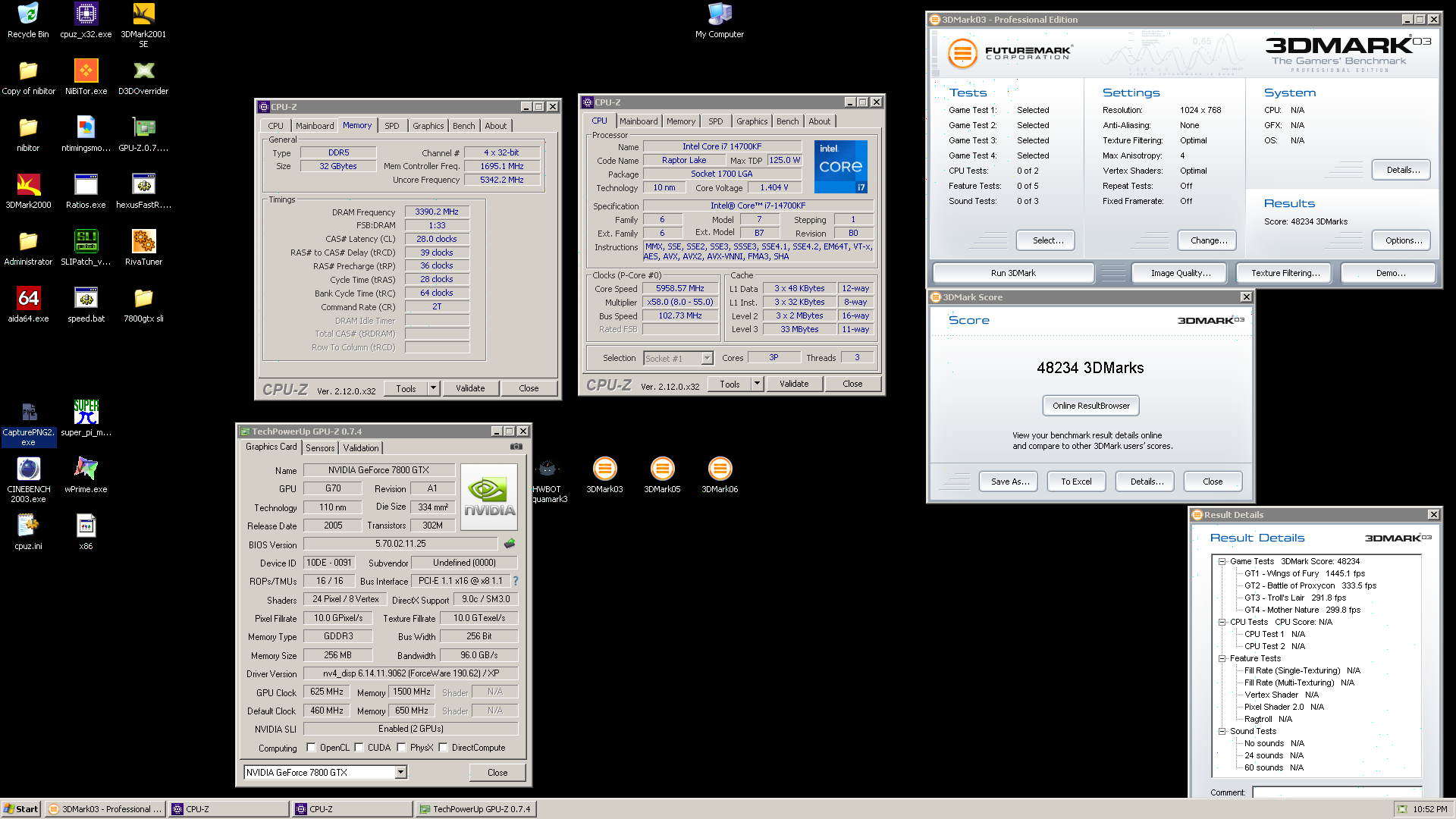Open the super_pi_m desktop icon

click(86, 419)
